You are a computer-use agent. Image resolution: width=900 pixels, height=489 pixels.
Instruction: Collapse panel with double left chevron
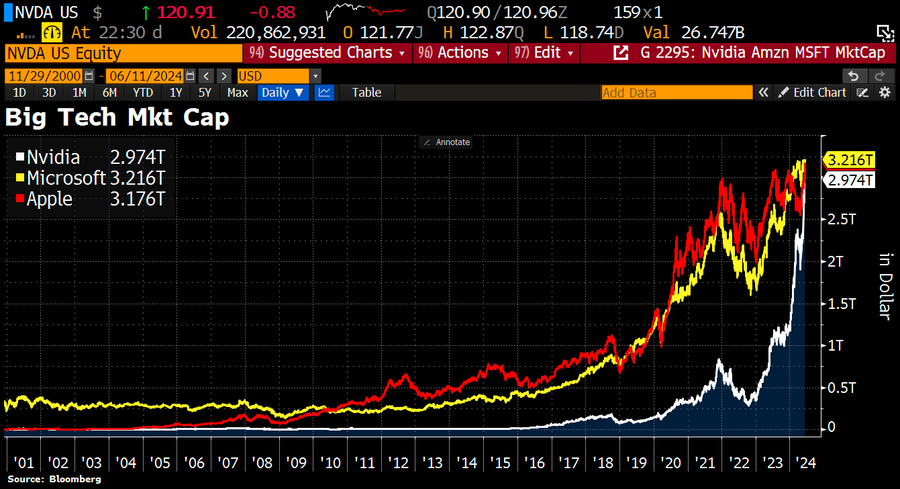763,92
